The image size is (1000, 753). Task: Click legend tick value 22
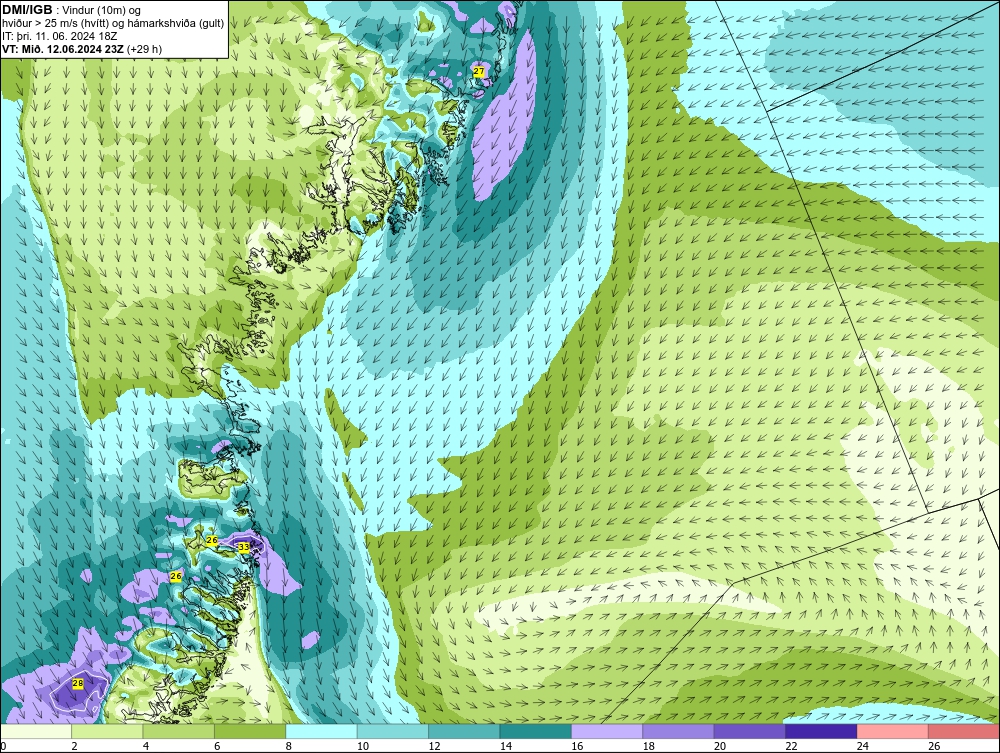pyautogui.click(x=791, y=746)
